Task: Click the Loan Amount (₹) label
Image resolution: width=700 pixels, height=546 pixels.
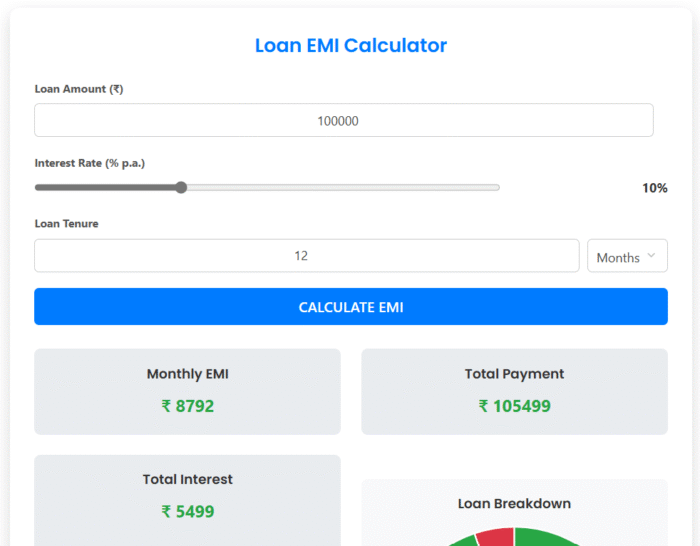Action: click(x=79, y=89)
